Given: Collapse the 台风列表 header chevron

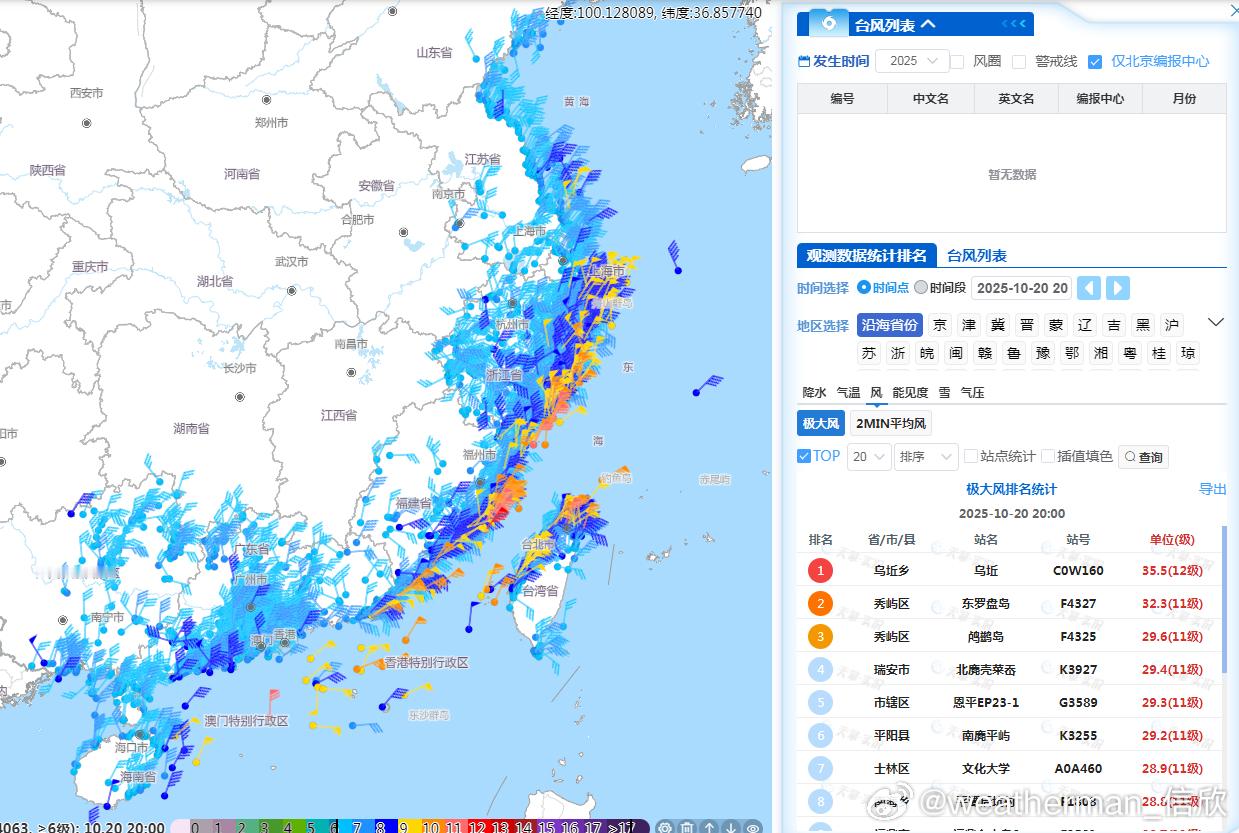Looking at the screenshot, I should pos(928,24).
